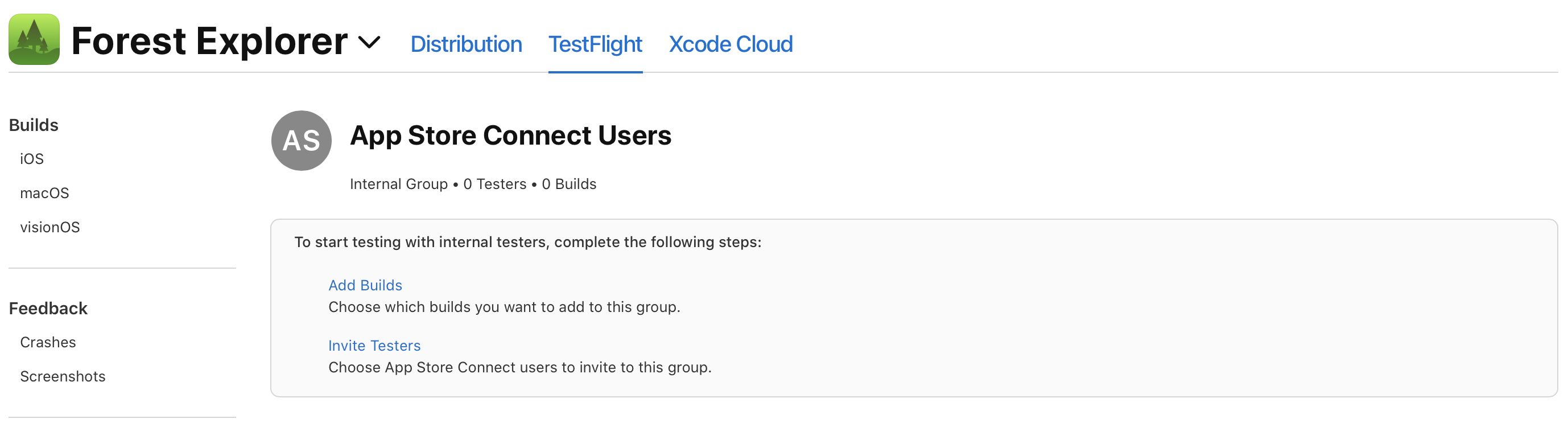Click Invite Testers

tap(374, 345)
